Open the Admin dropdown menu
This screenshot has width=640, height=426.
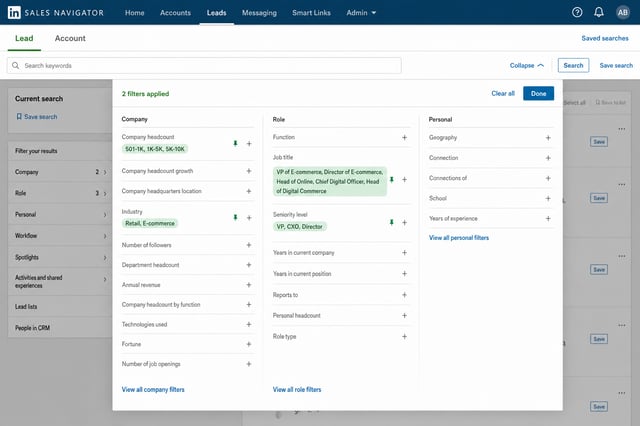pos(361,13)
